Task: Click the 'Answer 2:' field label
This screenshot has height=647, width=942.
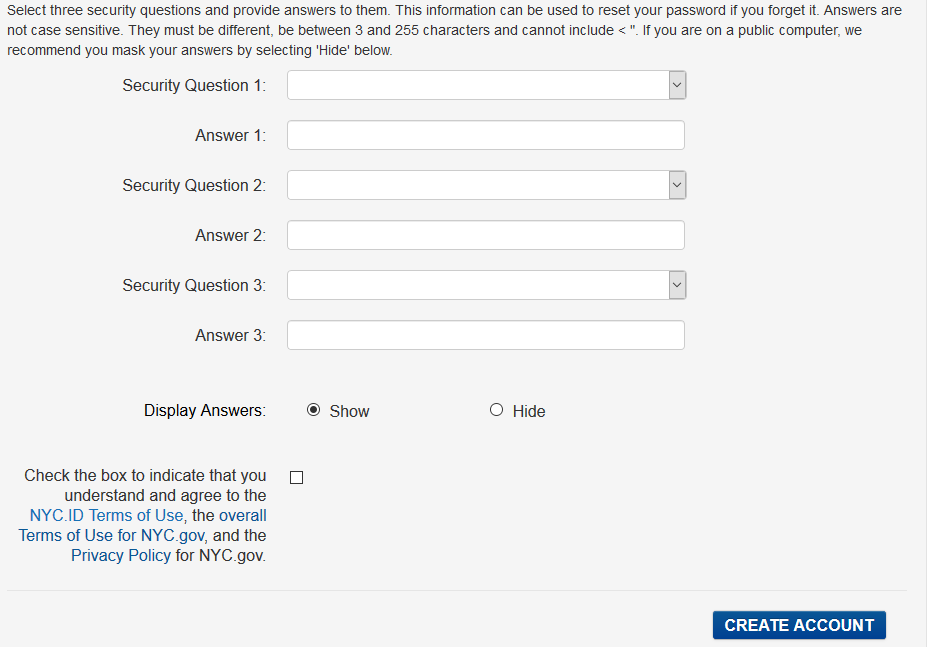Action: [x=230, y=235]
